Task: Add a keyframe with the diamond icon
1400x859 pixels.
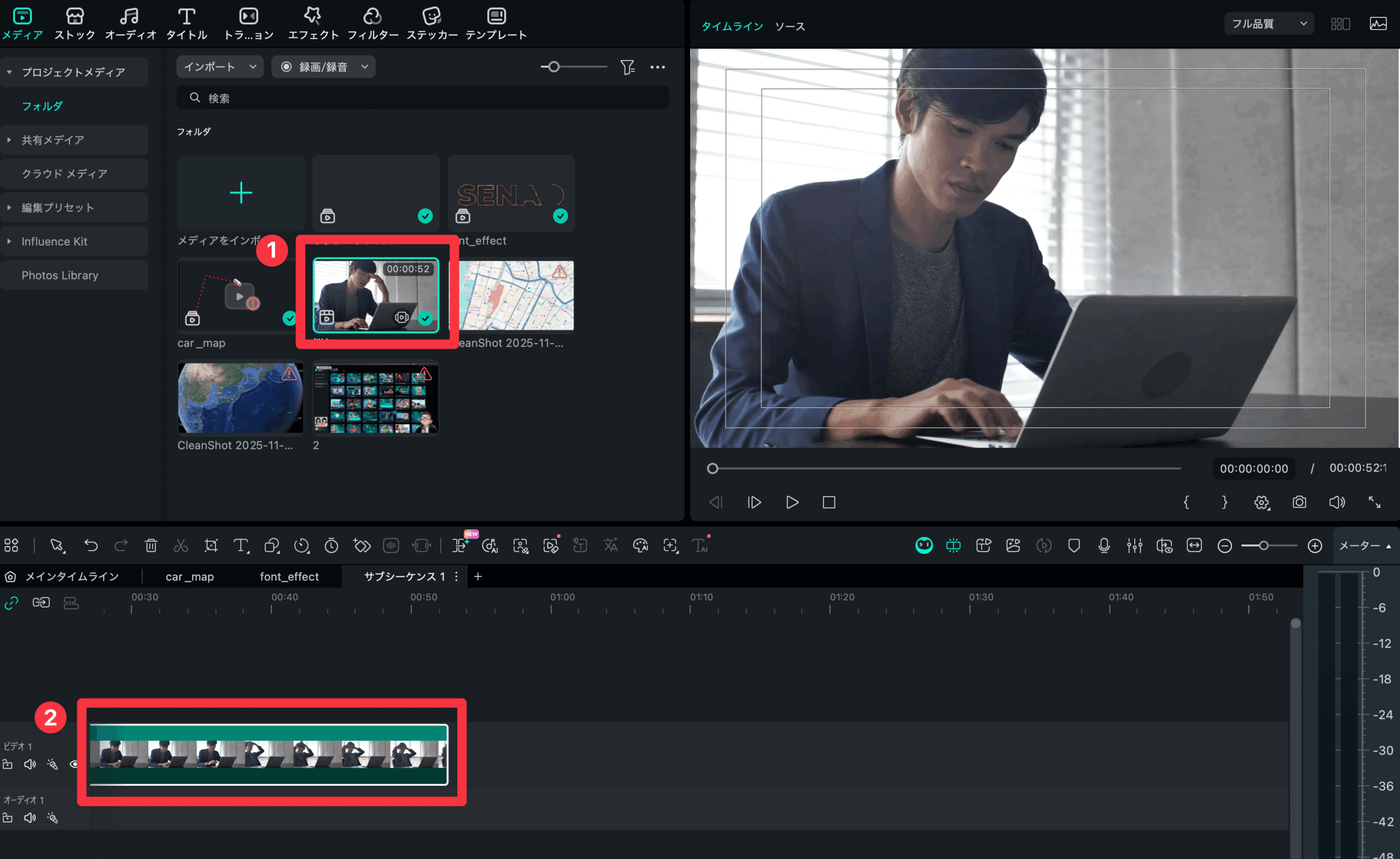Action: (361, 545)
